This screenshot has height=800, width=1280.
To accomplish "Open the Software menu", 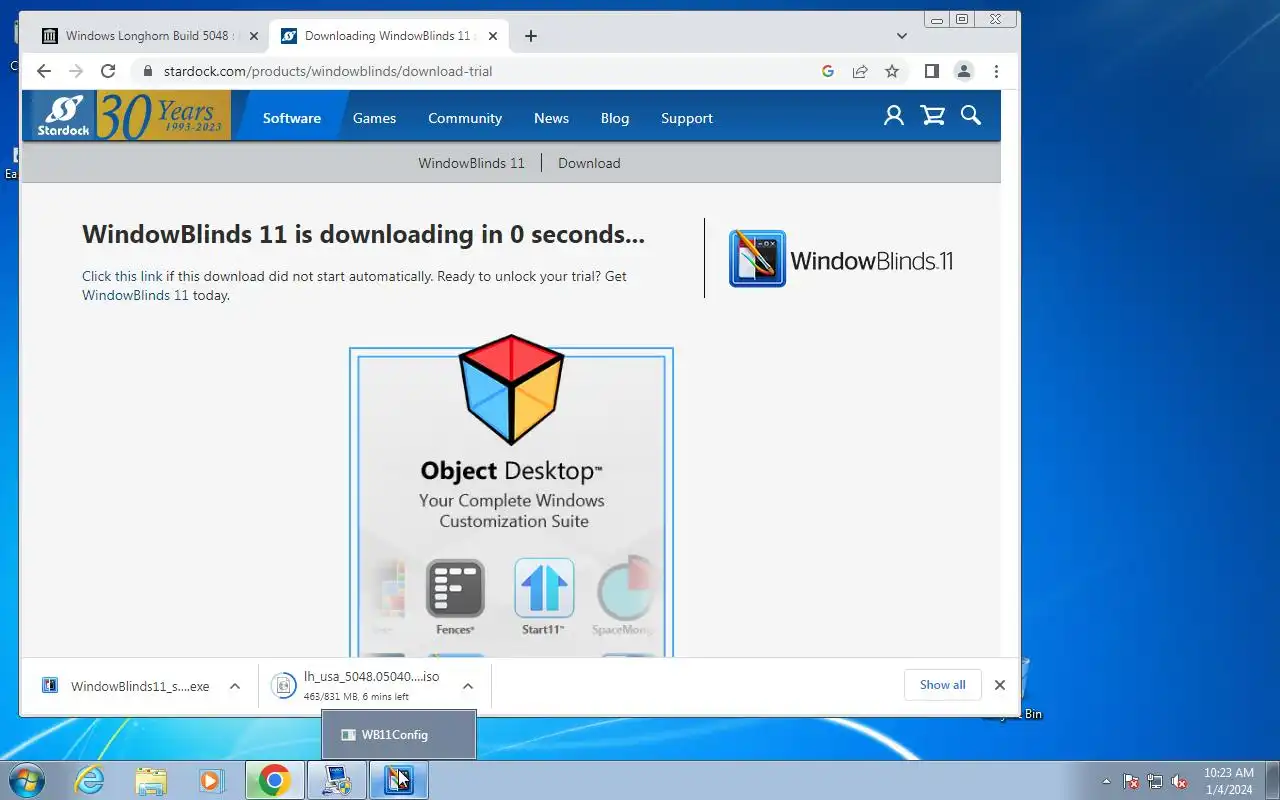I will coord(292,118).
